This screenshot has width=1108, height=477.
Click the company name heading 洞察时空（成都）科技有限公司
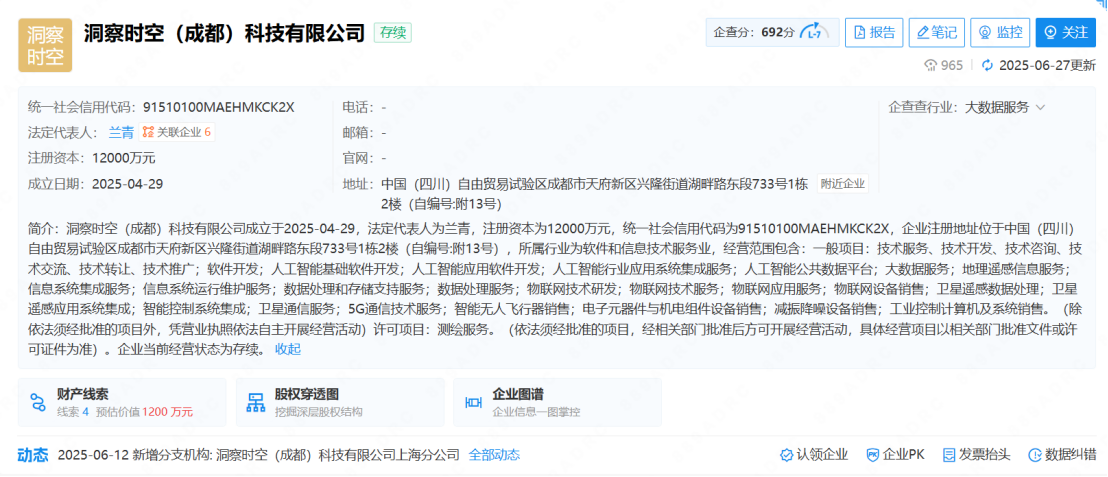[x=223, y=33]
